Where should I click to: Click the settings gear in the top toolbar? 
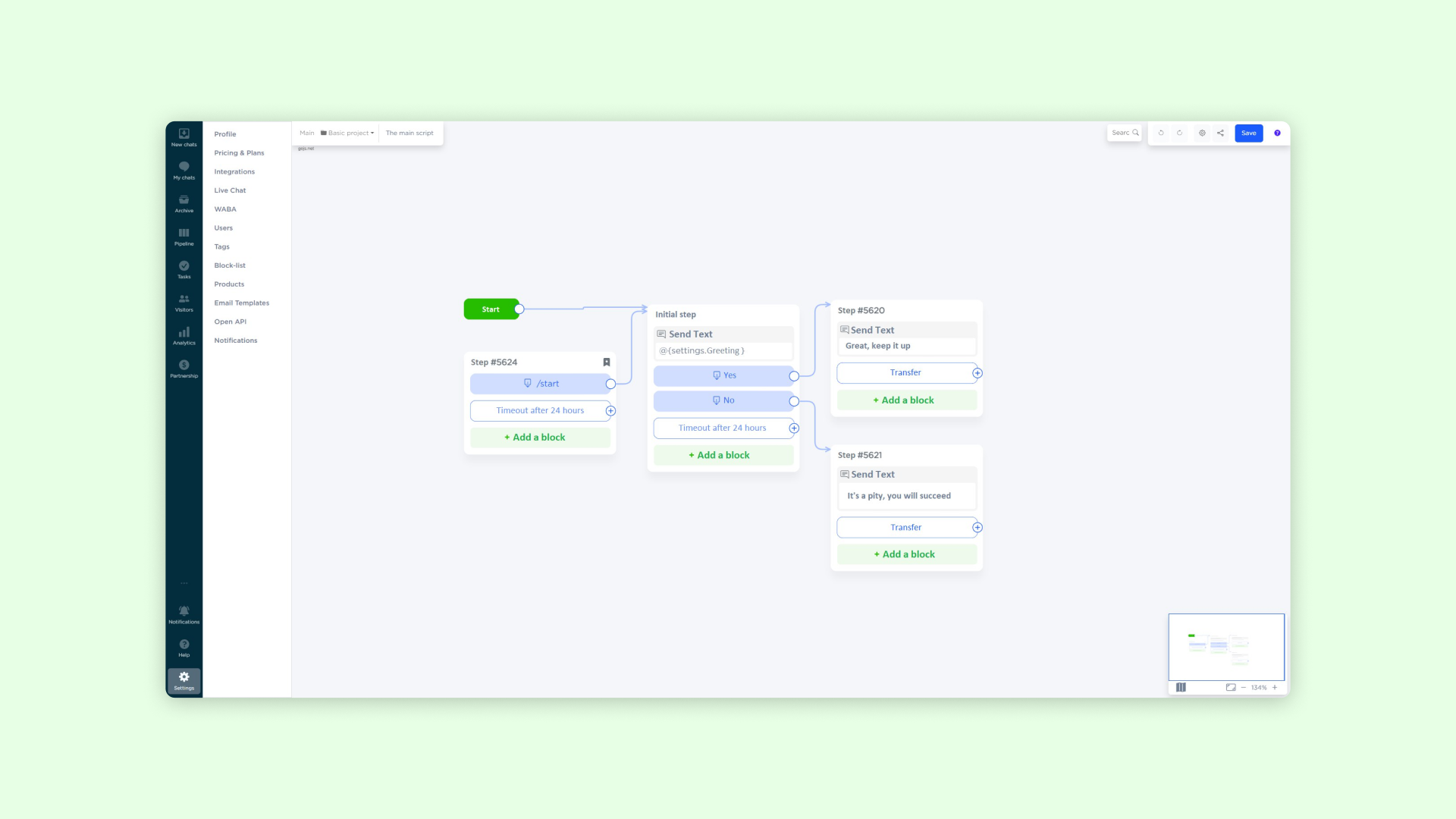pyautogui.click(x=1202, y=133)
